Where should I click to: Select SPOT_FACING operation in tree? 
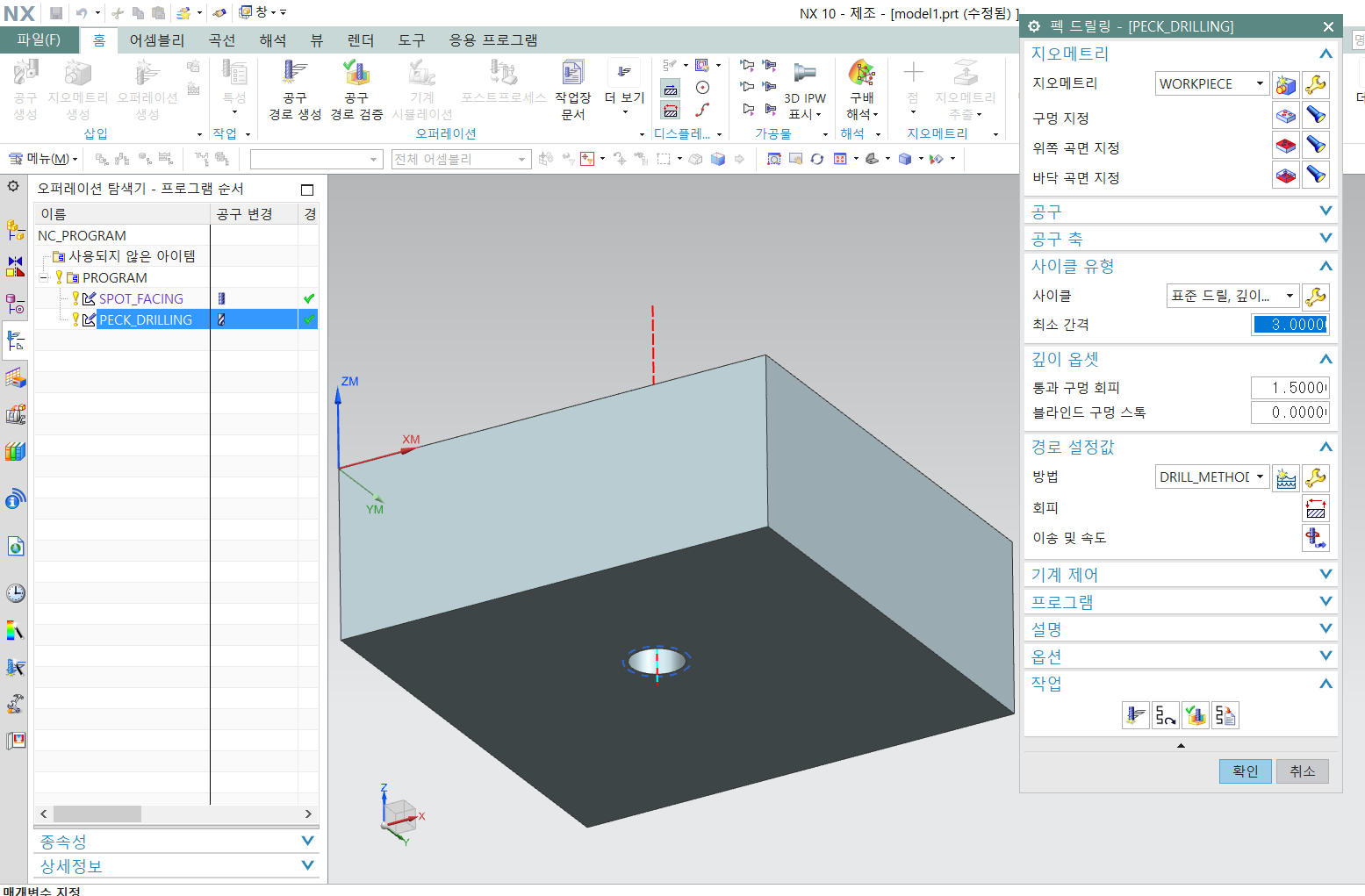click(x=140, y=298)
